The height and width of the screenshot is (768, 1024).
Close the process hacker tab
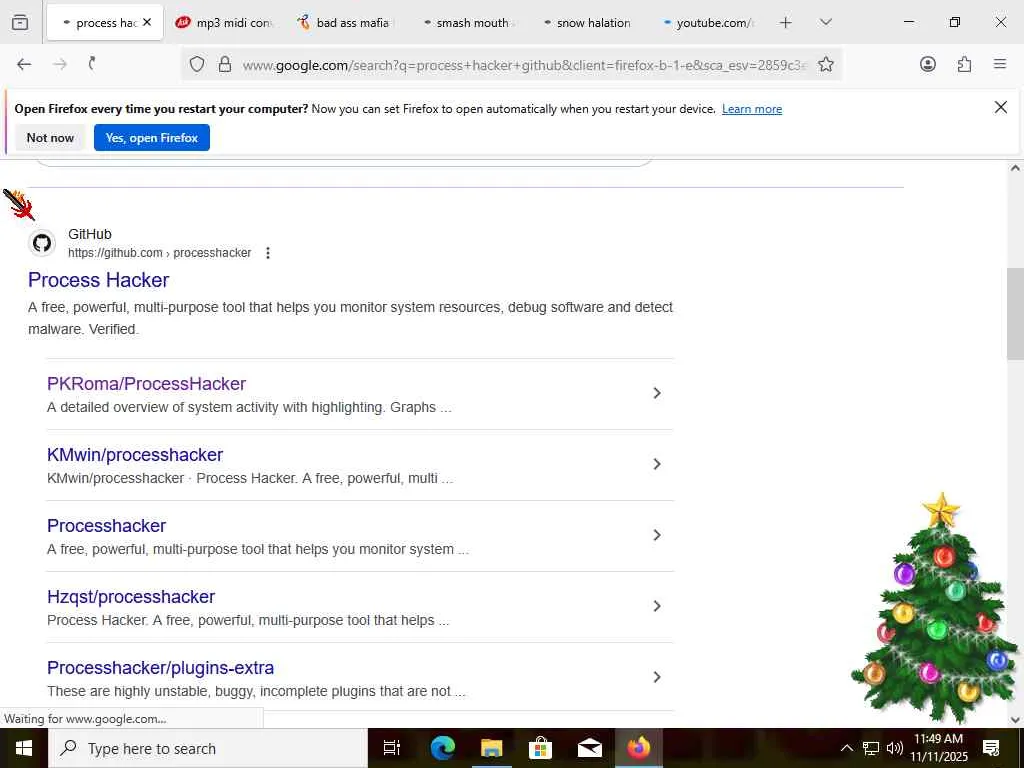pos(147,22)
